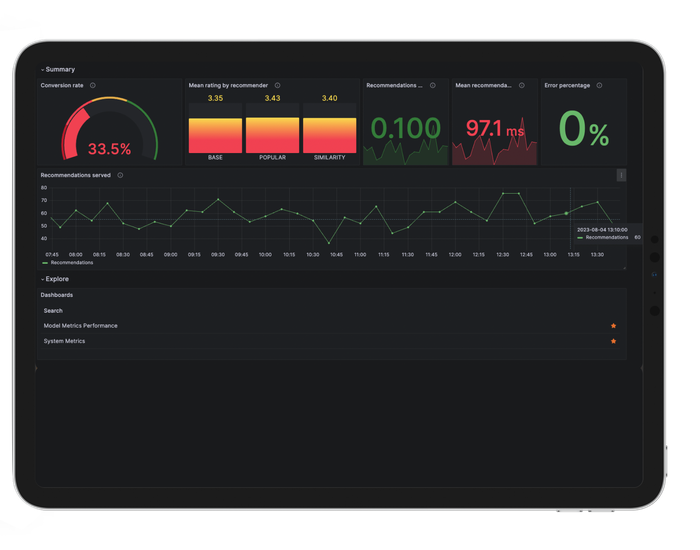
Task: Click the POPULAR bar in rating chart
Action: click(x=272, y=135)
